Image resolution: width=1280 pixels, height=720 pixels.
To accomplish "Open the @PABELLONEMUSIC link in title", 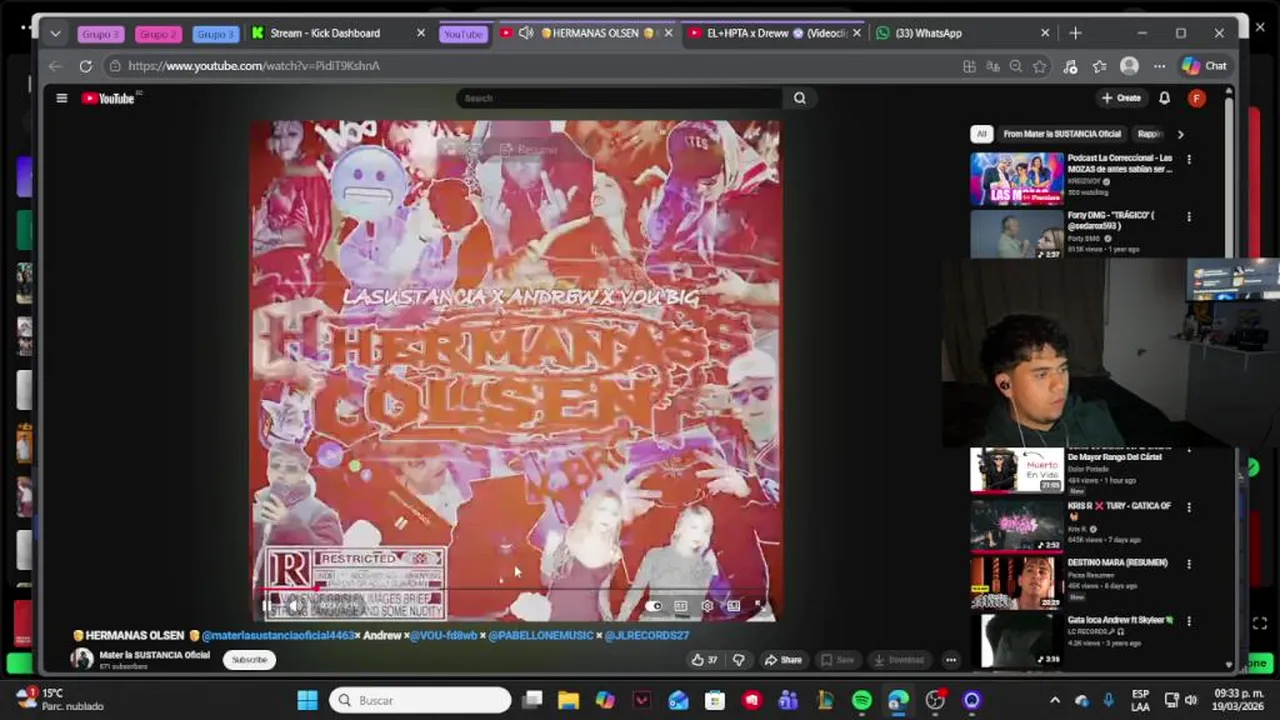I will (x=541, y=635).
